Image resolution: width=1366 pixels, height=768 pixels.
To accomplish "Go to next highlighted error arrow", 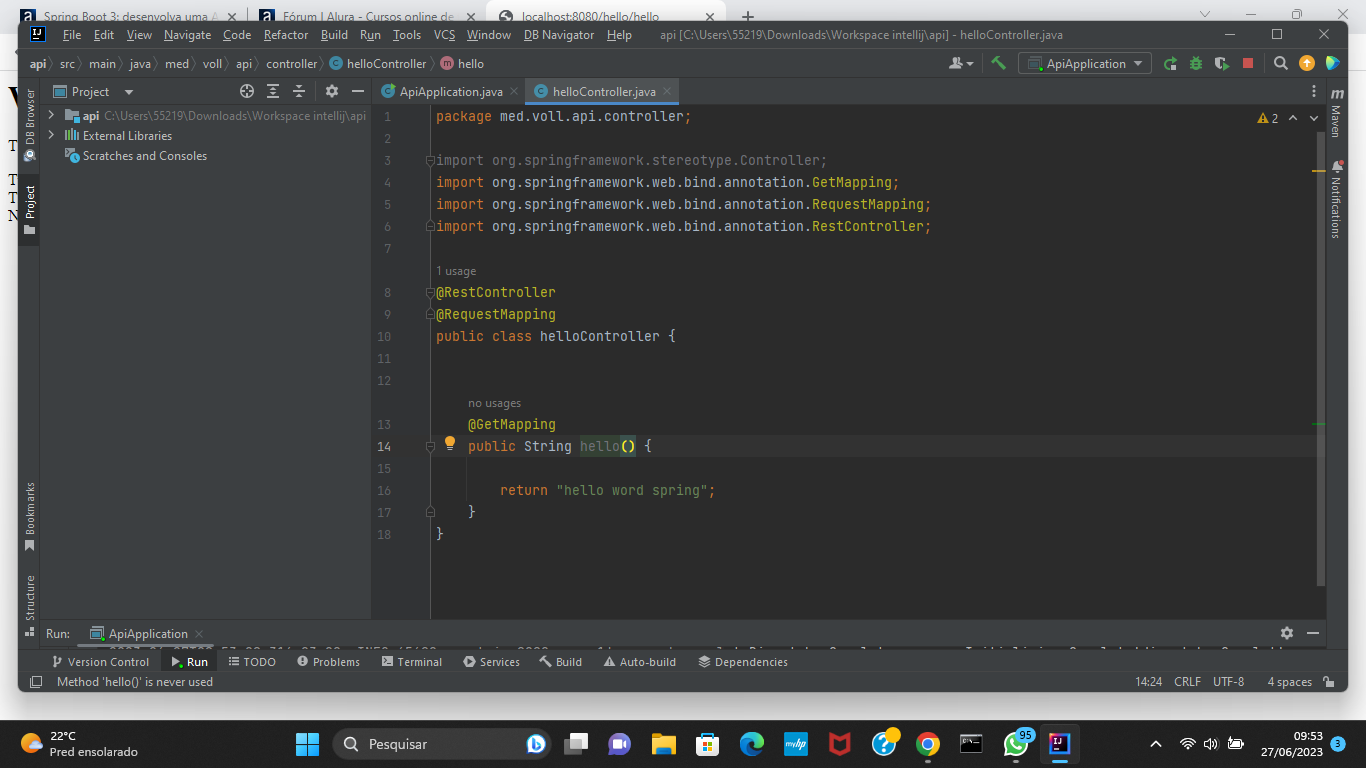I will click(x=1314, y=118).
